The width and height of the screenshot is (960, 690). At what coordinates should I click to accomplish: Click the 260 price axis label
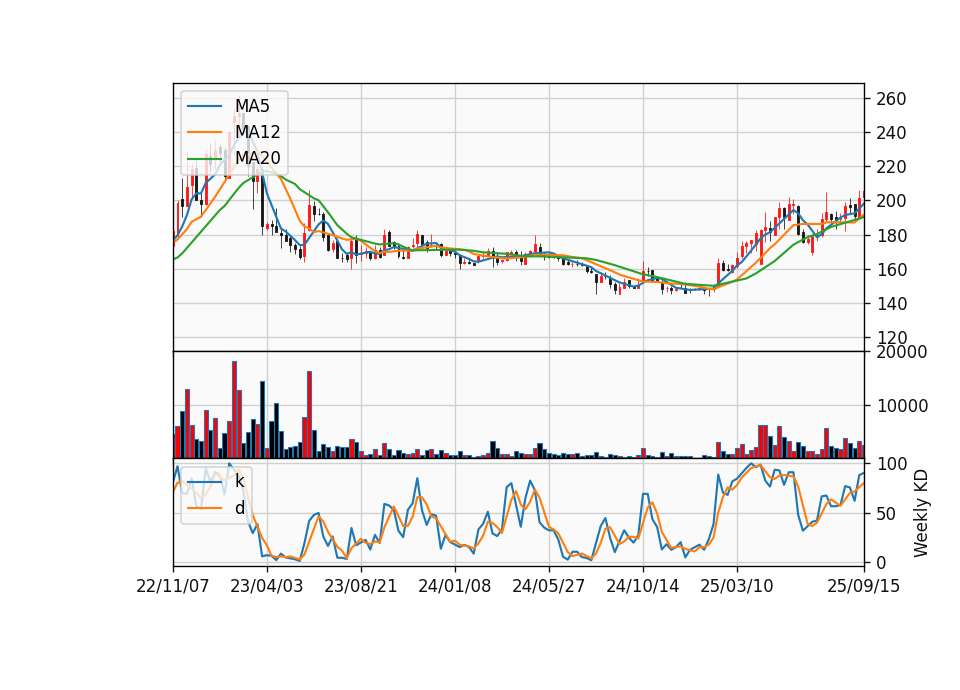[x=891, y=99]
